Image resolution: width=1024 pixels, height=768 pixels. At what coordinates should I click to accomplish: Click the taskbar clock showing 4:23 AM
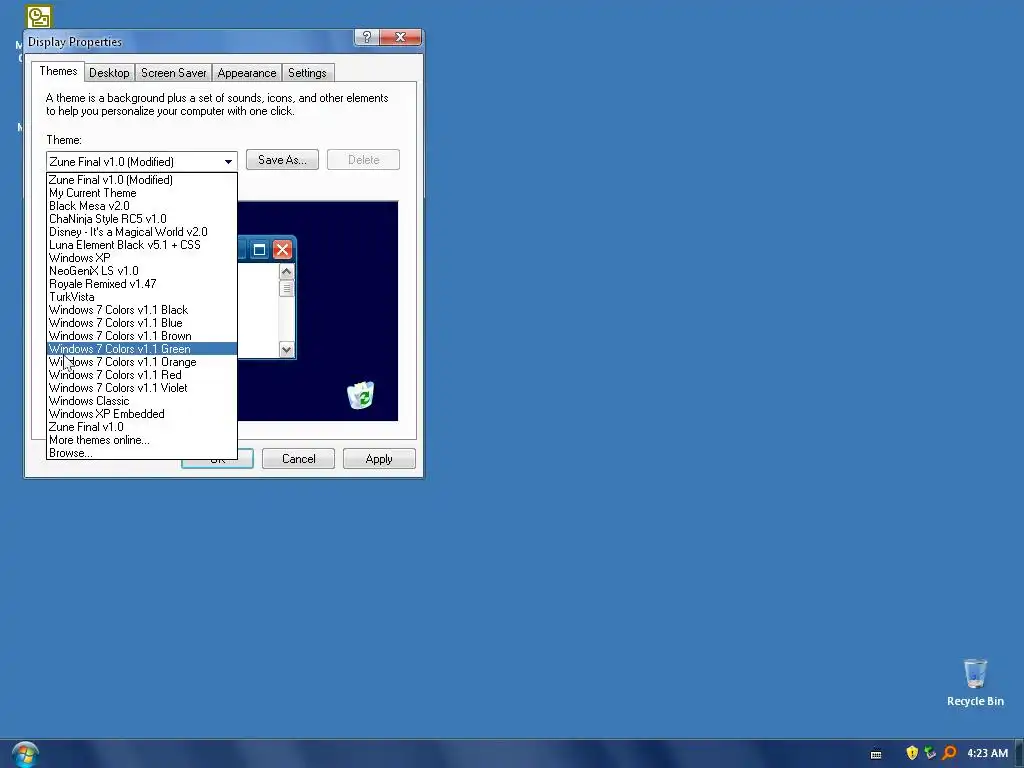pos(987,753)
